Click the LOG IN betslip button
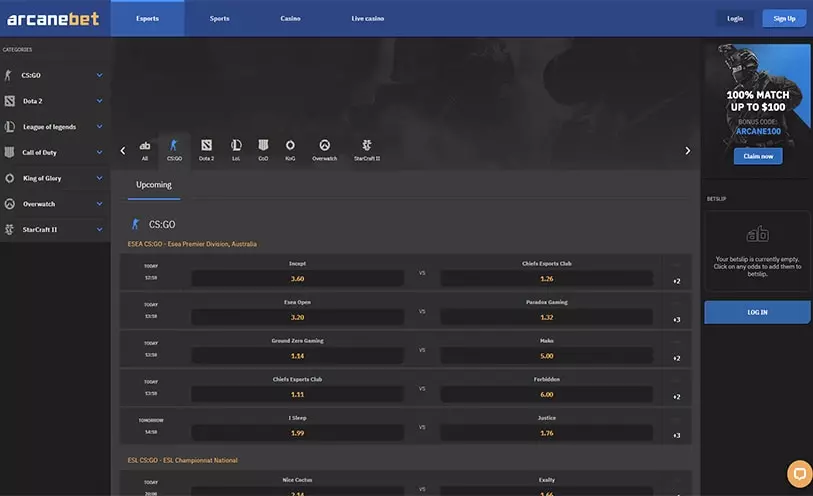Image resolution: width=813 pixels, height=496 pixels. tap(757, 313)
